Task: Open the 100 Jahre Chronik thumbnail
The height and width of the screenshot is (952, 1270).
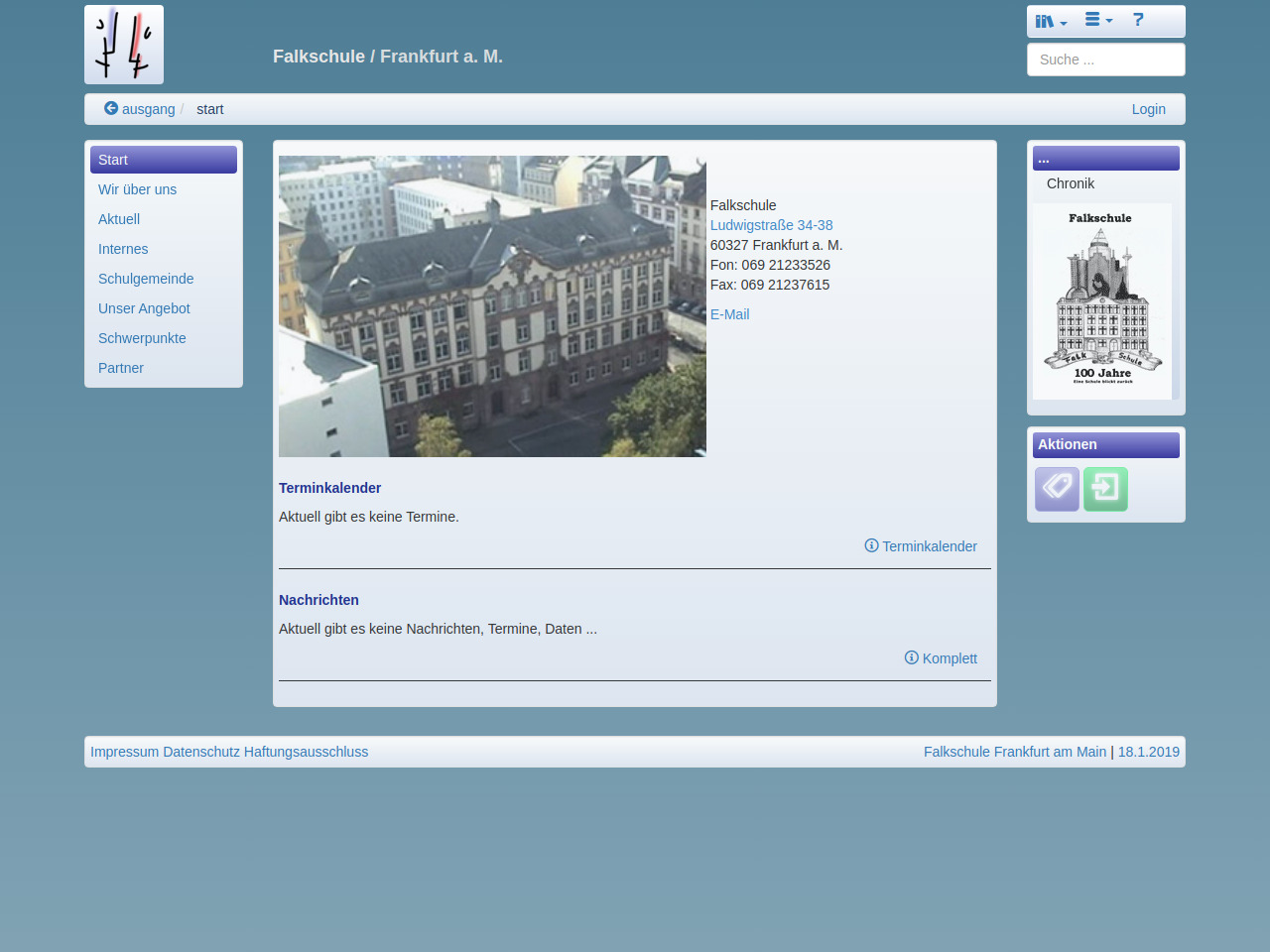Action: click(x=1101, y=301)
